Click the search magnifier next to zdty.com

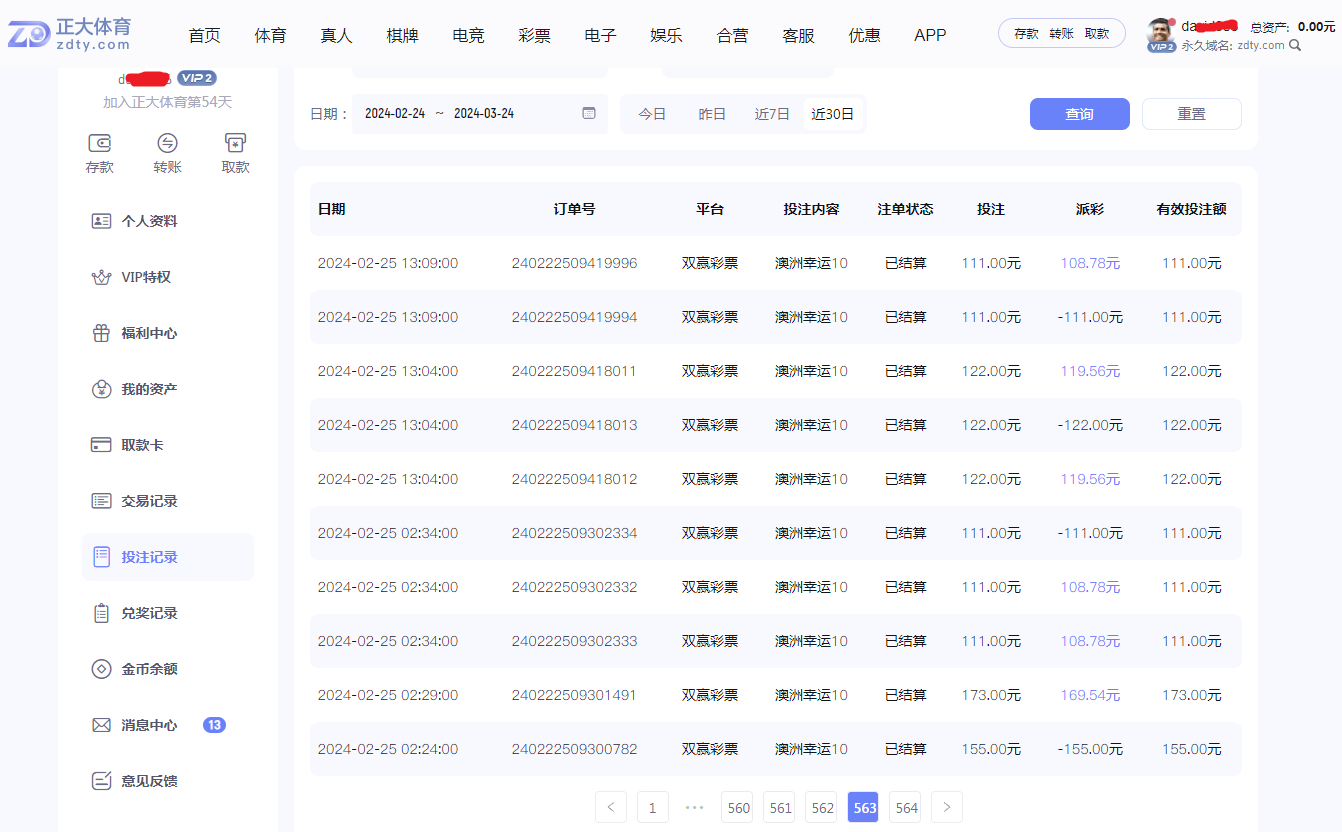(x=1295, y=45)
